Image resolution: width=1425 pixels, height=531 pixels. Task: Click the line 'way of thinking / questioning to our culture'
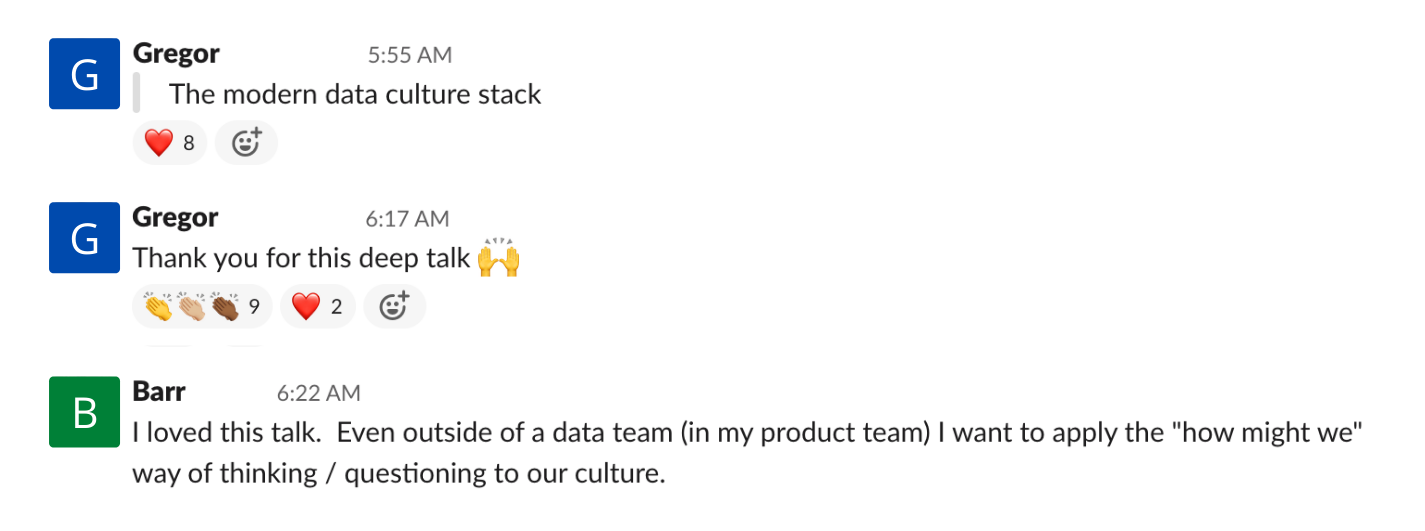(x=398, y=473)
